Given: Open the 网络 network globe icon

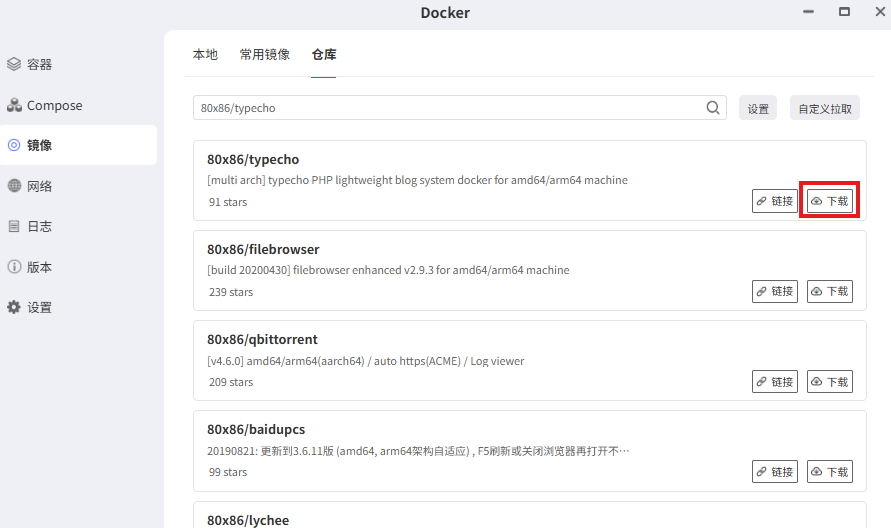Looking at the screenshot, I should point(14,186).
